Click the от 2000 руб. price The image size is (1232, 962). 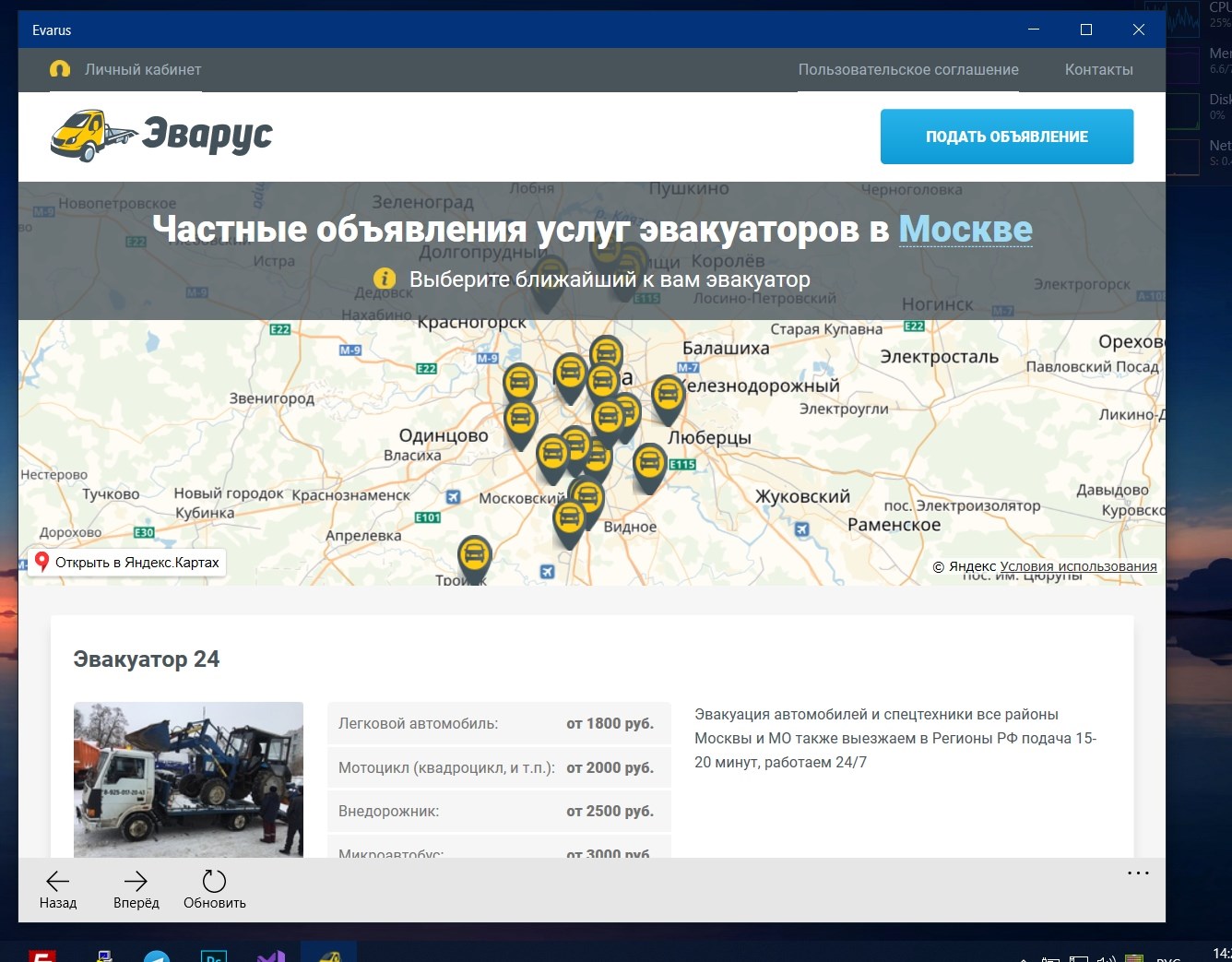tap(610, 768)
